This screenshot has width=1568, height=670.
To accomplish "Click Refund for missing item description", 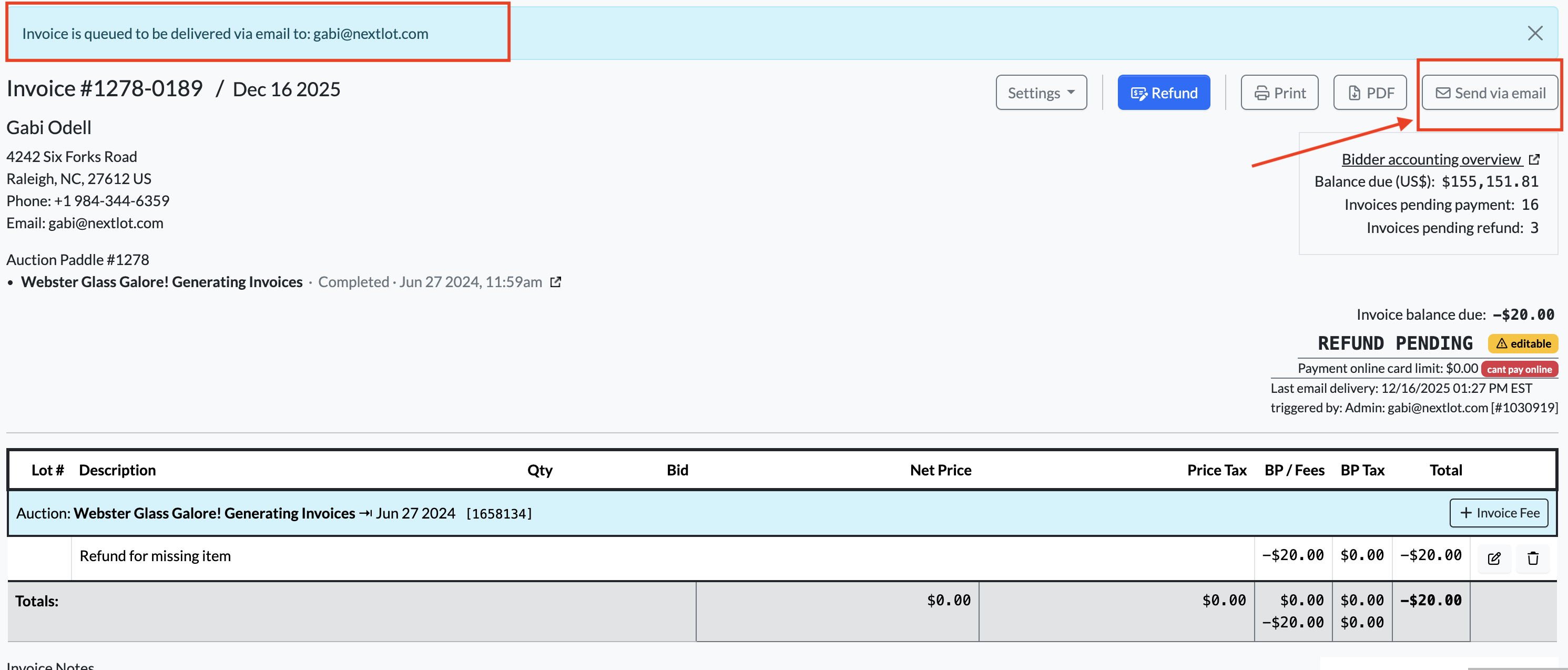I will tap(155, 555).
